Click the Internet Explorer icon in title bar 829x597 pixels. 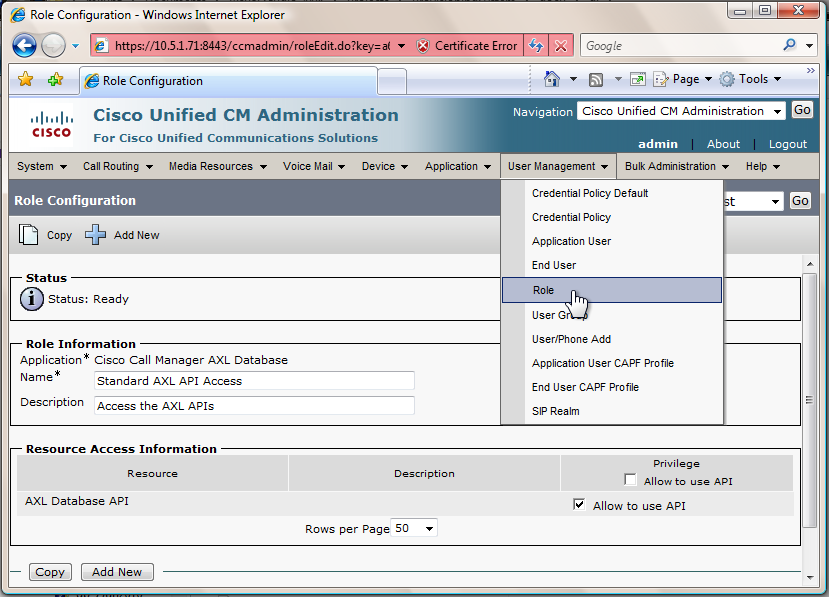18,14
